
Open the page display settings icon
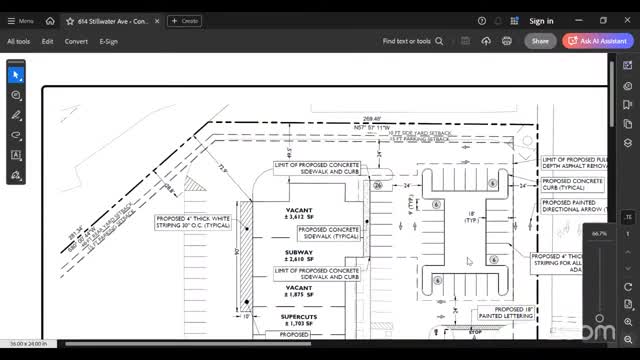(x=628, y=304)
